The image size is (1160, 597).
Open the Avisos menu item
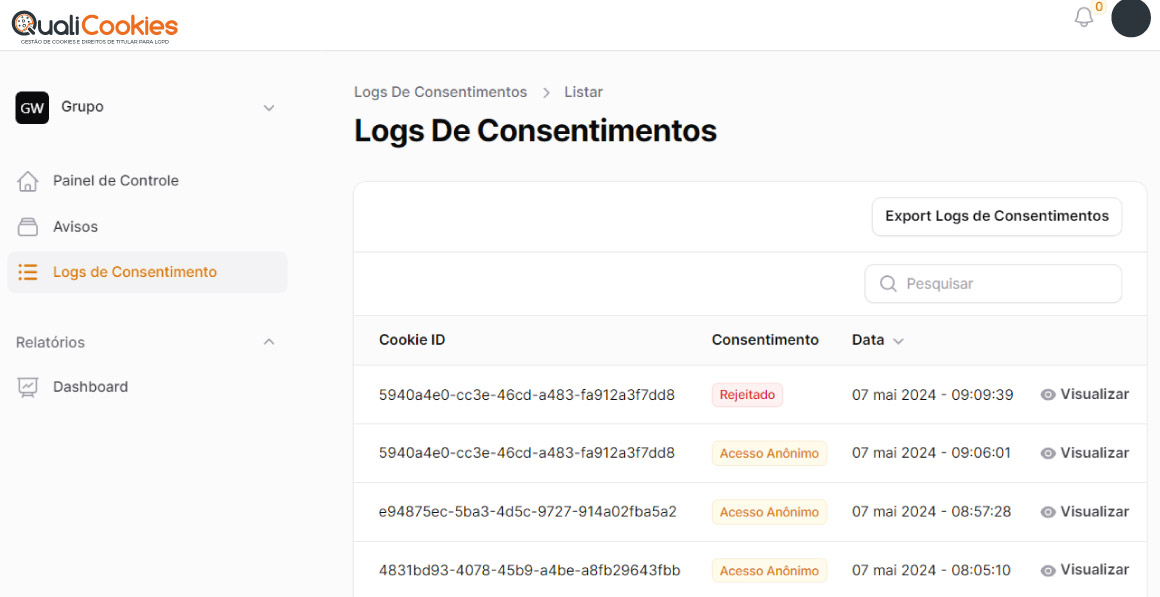tap(75, 227)
